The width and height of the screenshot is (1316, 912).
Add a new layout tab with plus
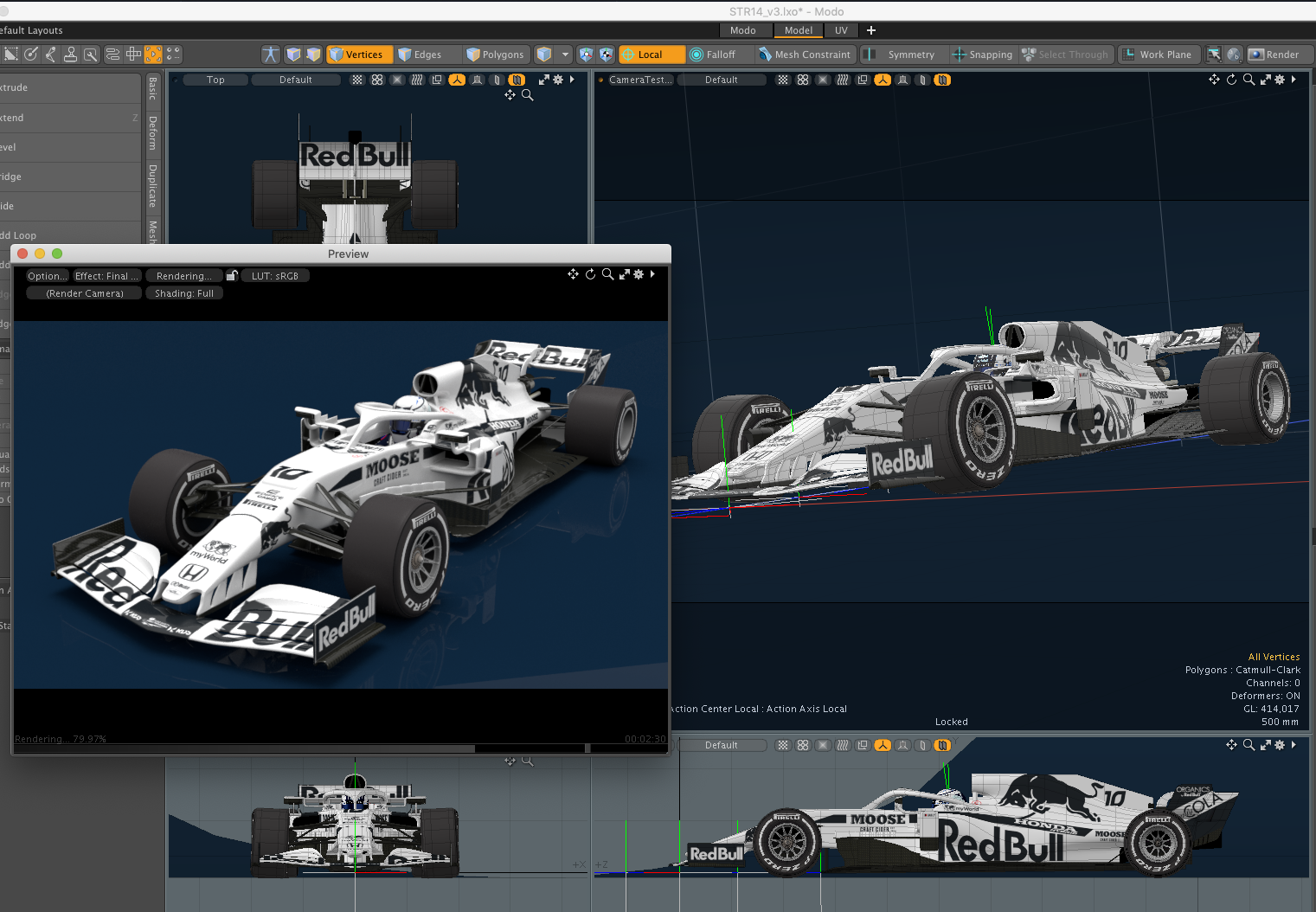[x=871, y=30]
